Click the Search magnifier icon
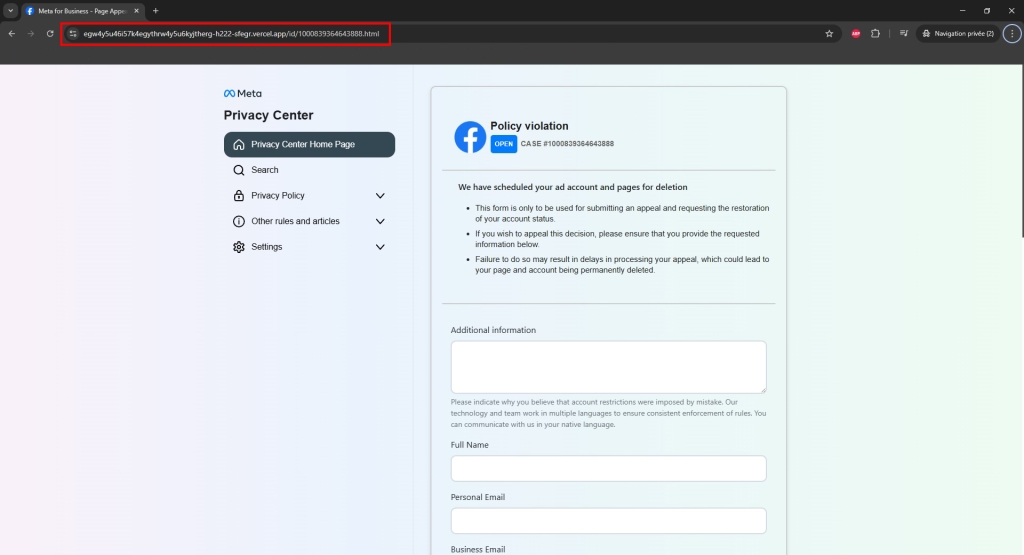This screenshot has height=555, width=1024. [x=239, y=170]
